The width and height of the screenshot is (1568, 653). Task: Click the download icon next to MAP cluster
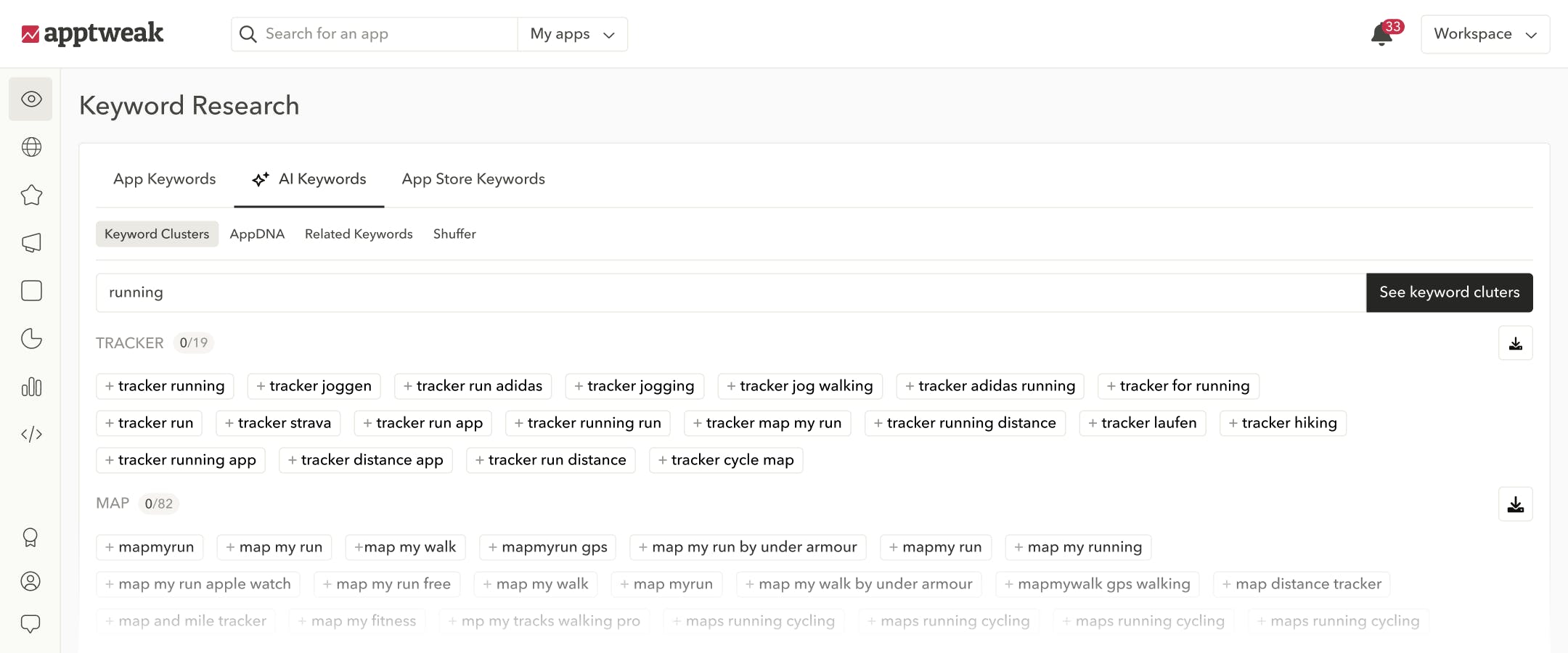1516,504
